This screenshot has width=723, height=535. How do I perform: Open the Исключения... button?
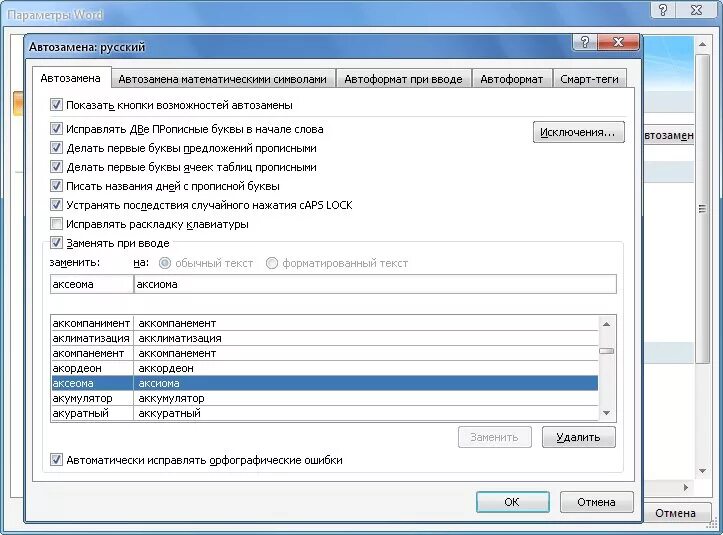tap(578, 132)
